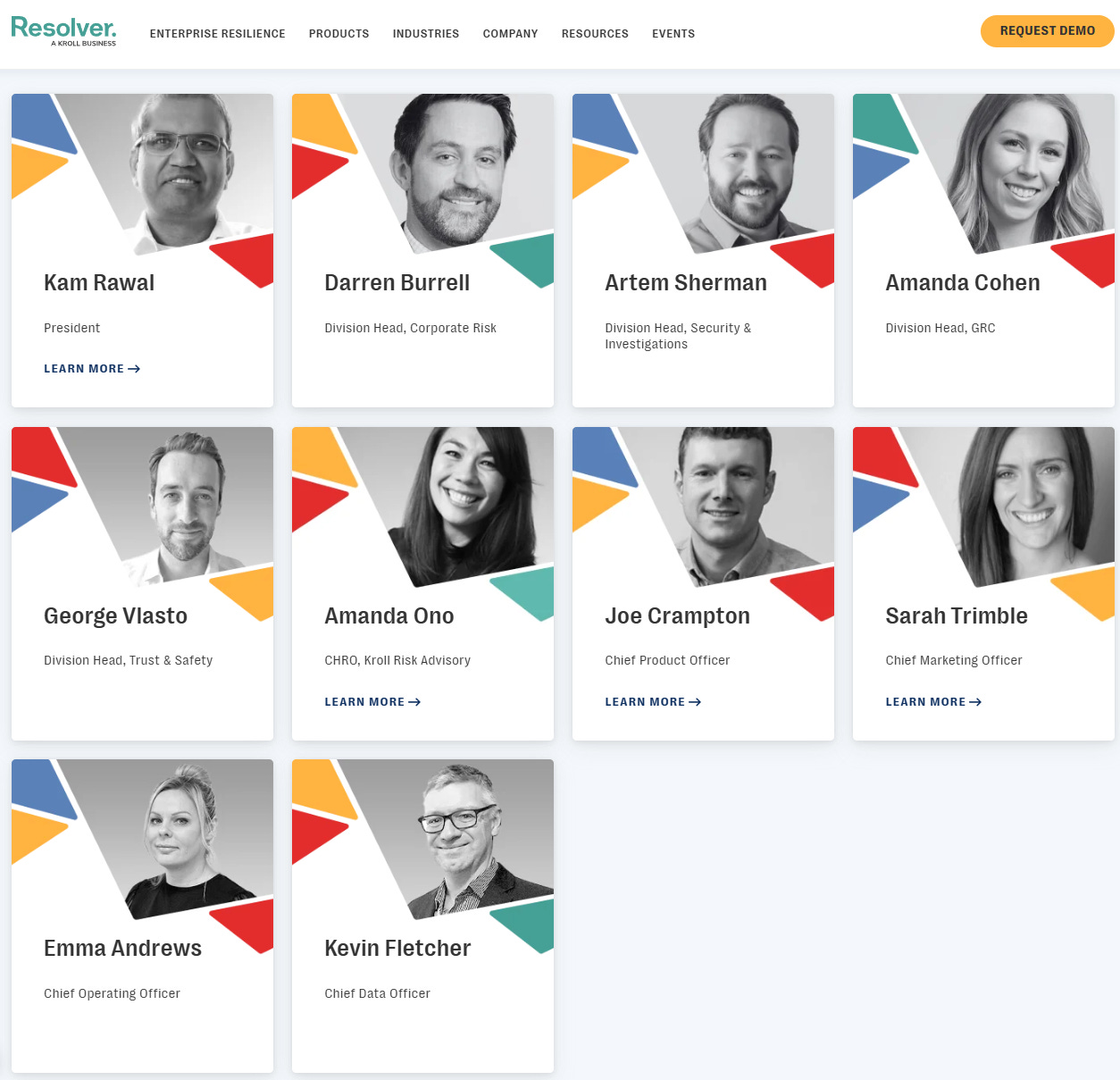Open the Enterprise Resilience menu
This screenshot has width=1120, height=1080.
coord(218,34)
